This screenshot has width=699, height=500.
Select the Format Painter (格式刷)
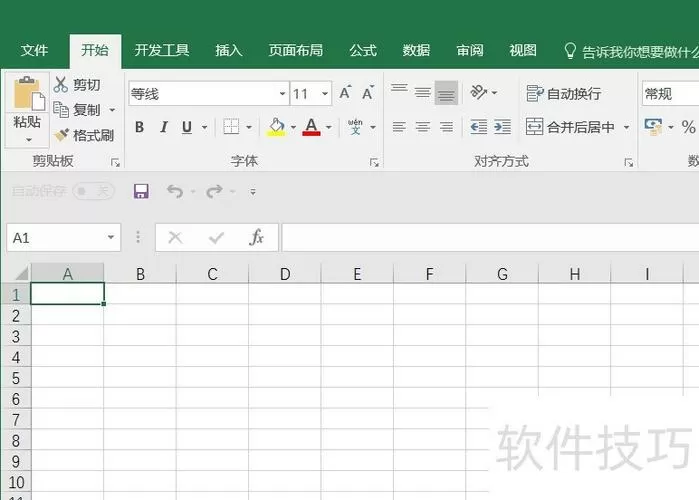pyautogui.click(x=84, y=135)
